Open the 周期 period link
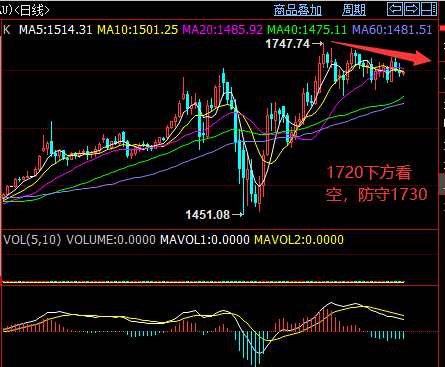 354,10
